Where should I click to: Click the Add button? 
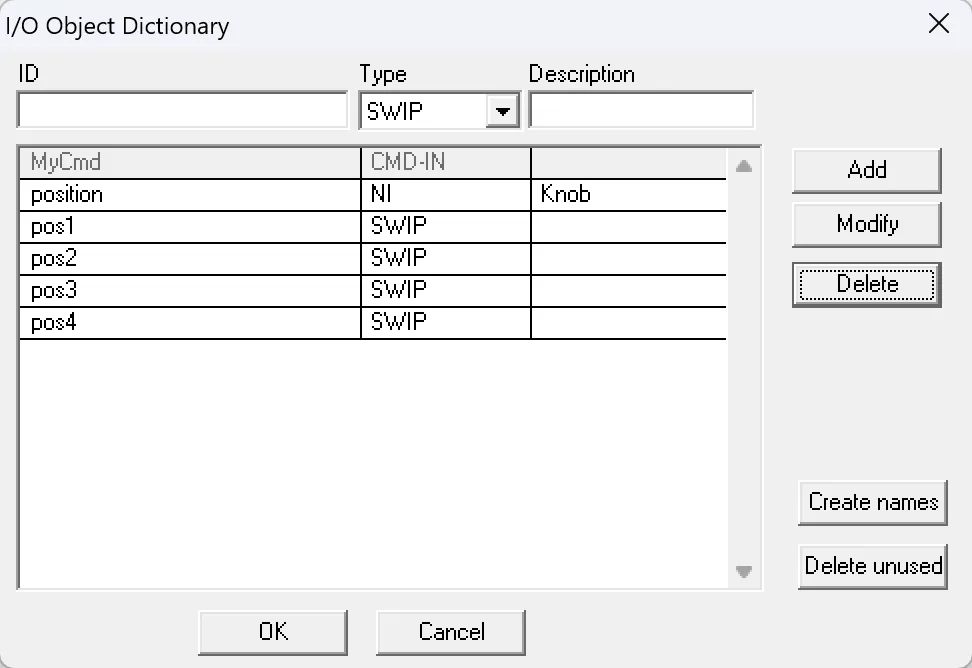pyautogui.click(x=866, y=169)
